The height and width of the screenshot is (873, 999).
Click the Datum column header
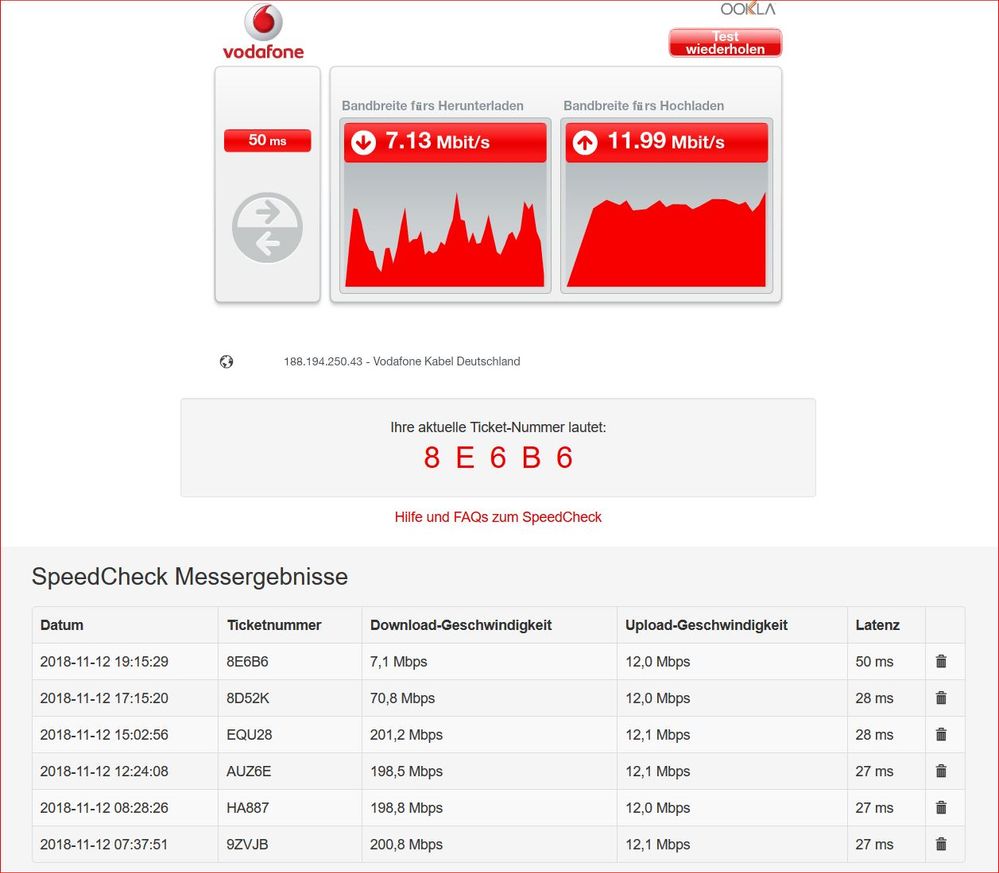coord(61,625)
